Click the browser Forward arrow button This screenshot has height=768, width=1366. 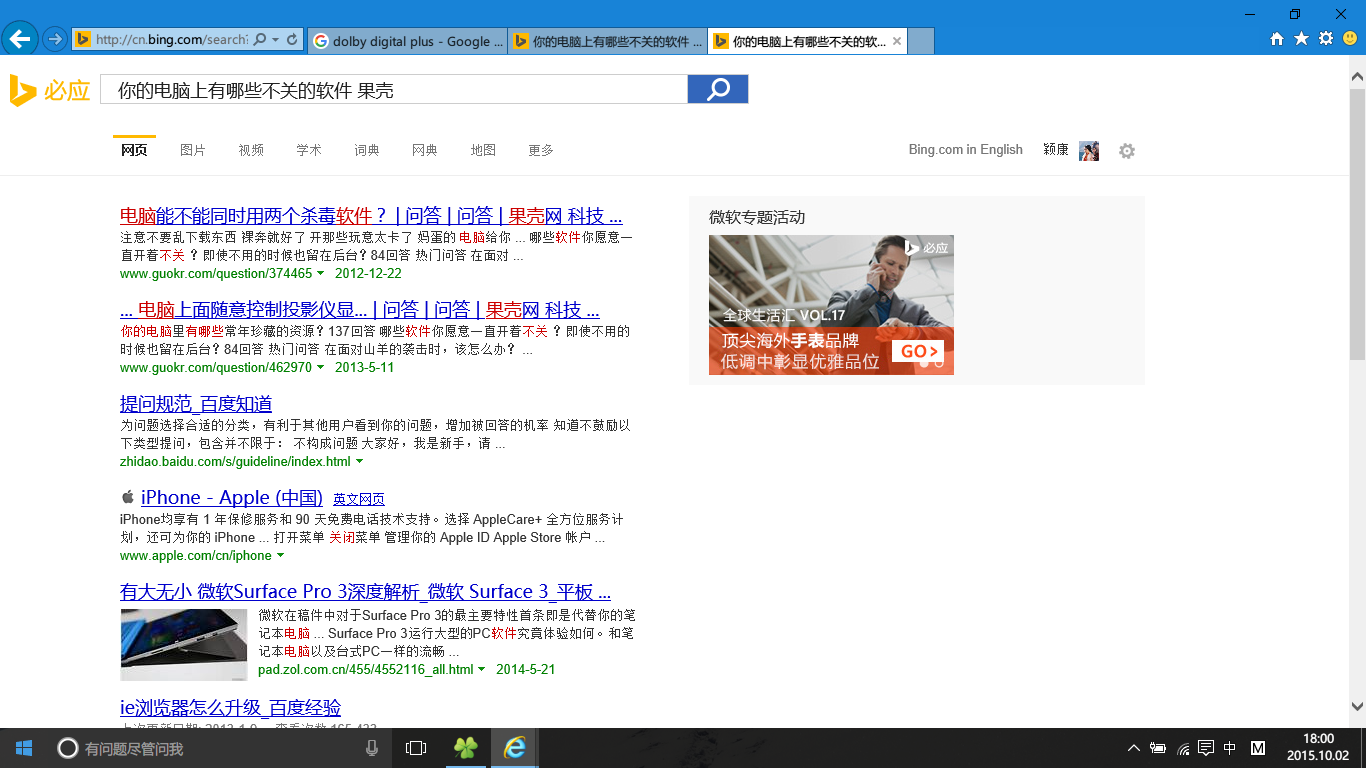(x=55, y=39)
